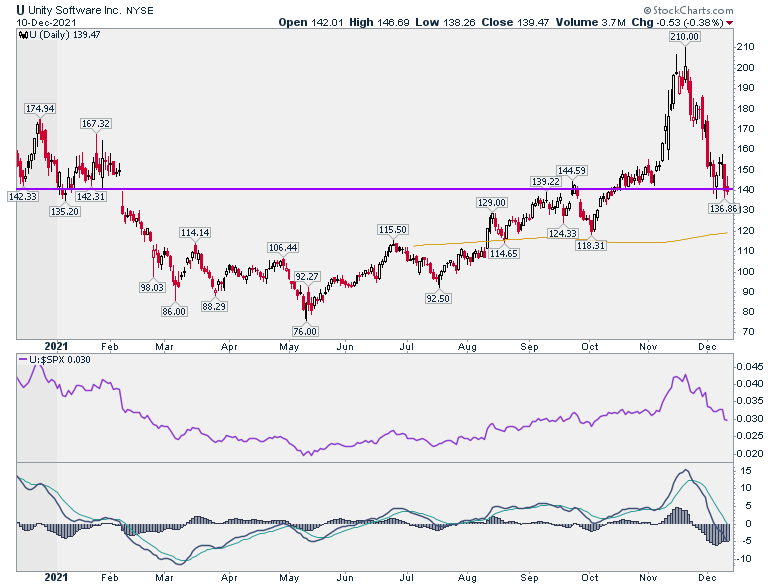Screen dimensions: 780x586
Task: Click the 118.31 low price label
Action: click(x=590, y=245)
